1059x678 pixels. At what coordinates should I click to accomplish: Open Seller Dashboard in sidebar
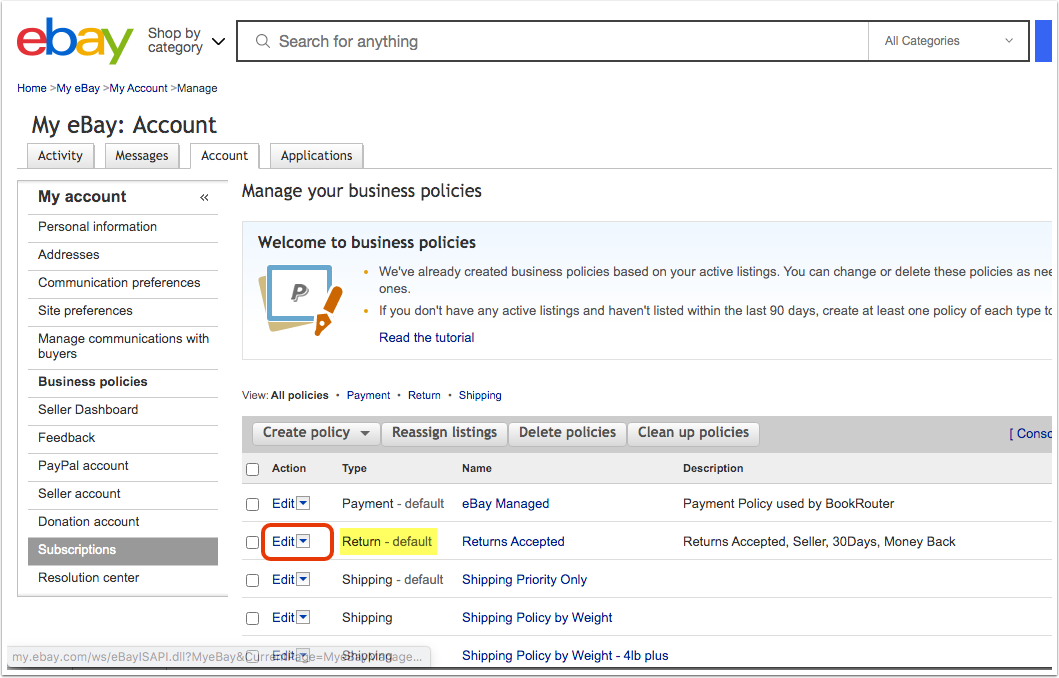coord(88,410)
